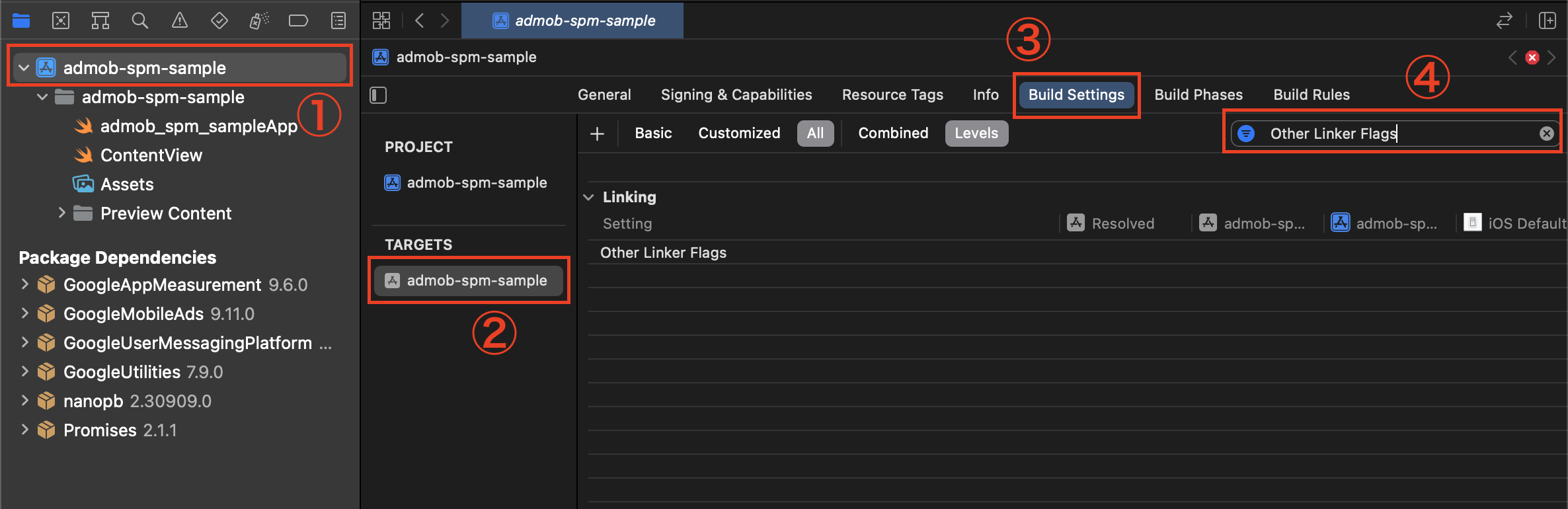Collapse the admob-spm-sample folder group
Image resolution: width=1568 pixels, height=509 pixels.
click(x=42, y=97)
